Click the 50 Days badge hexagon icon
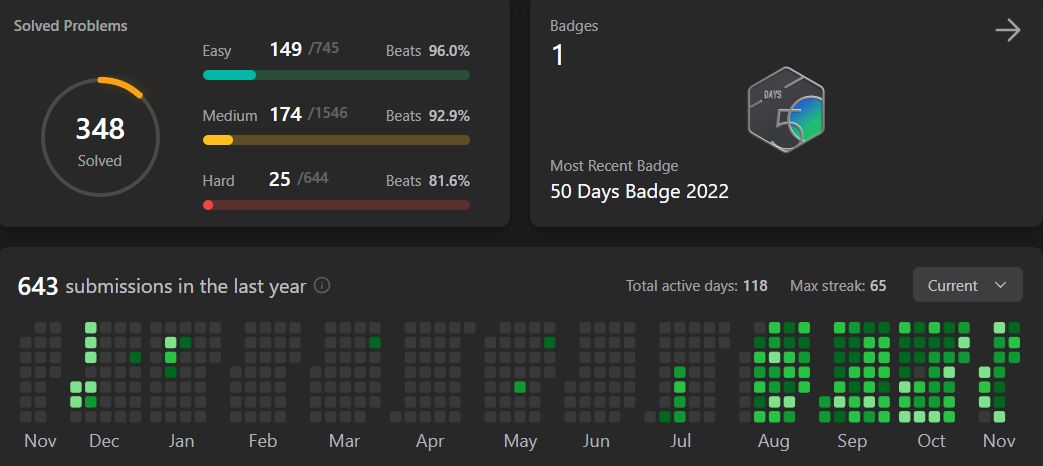 (786, 110)
